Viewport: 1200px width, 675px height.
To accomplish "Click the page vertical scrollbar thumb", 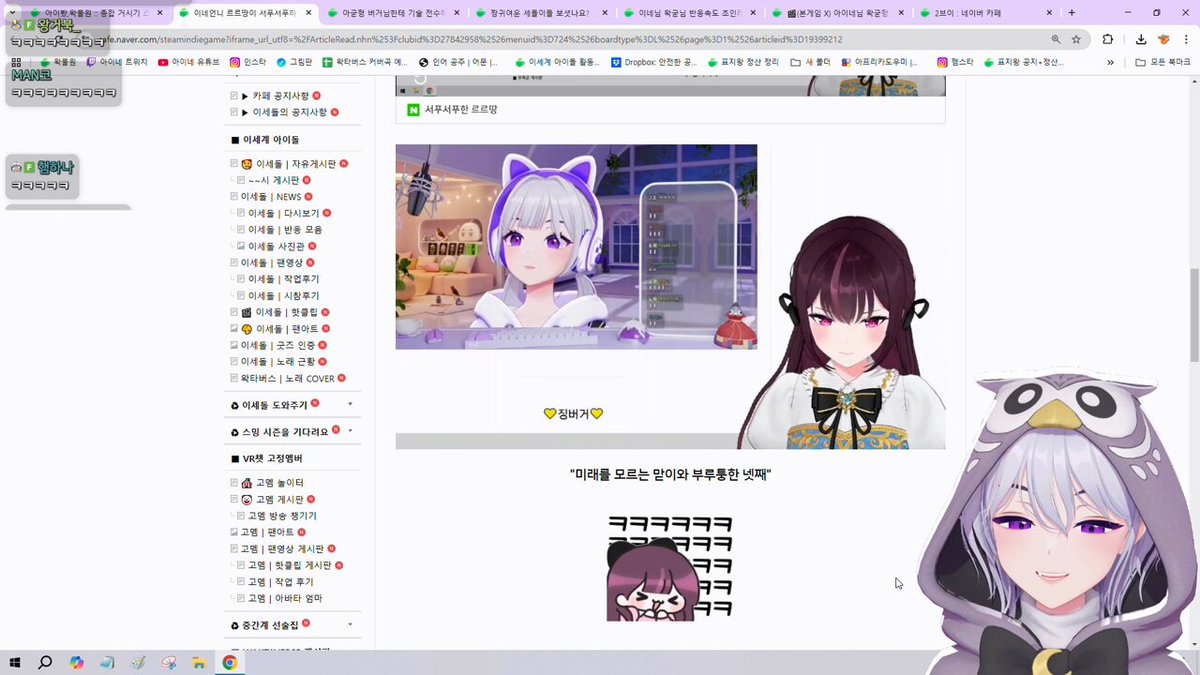I will click(x=1193, y=315).
